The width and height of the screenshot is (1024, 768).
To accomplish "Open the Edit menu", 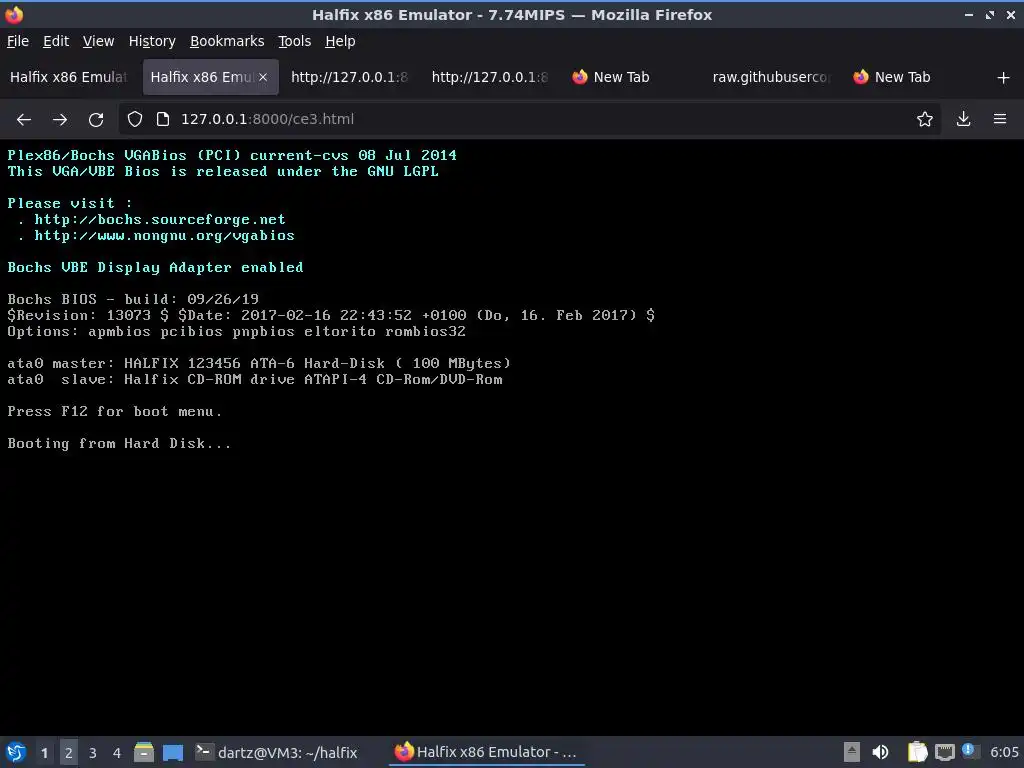I will coord(56,41).
